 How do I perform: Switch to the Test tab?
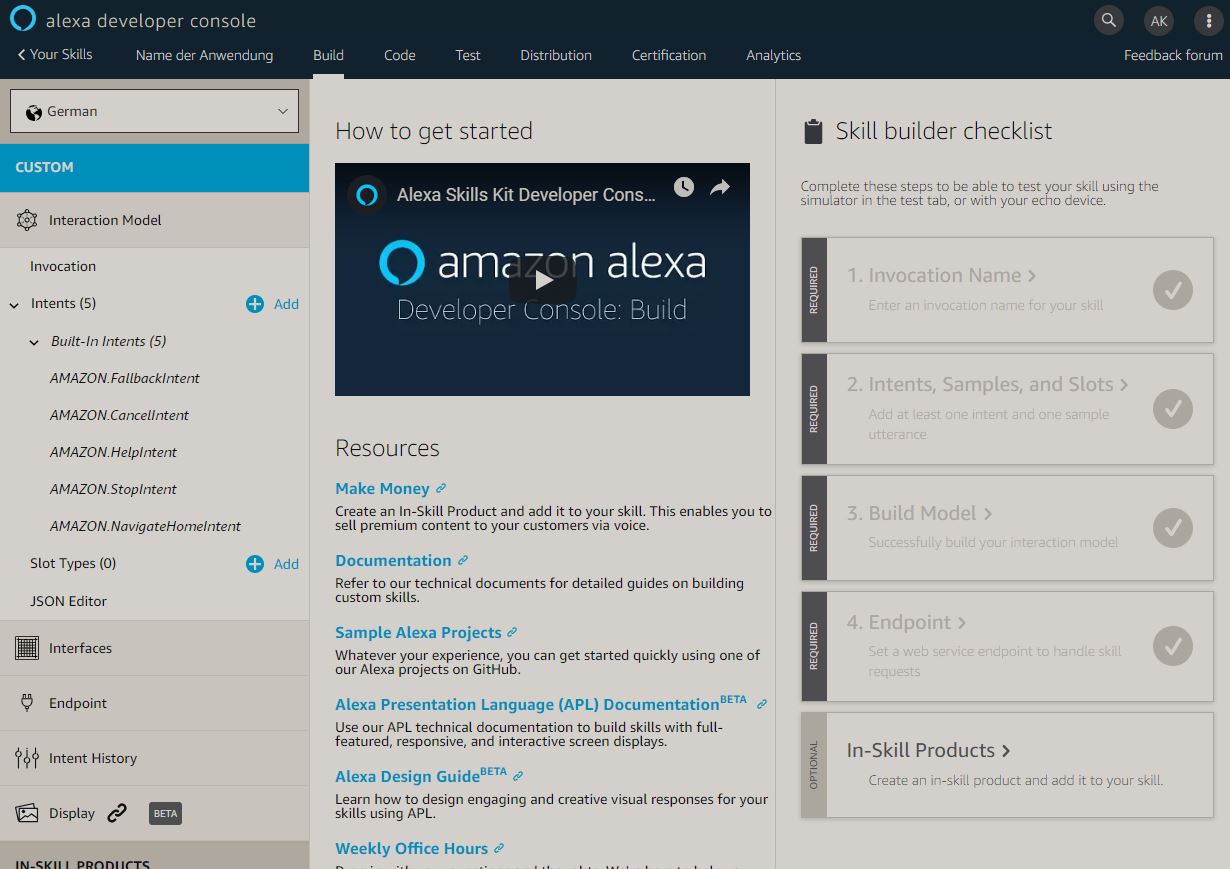point(468,55)
